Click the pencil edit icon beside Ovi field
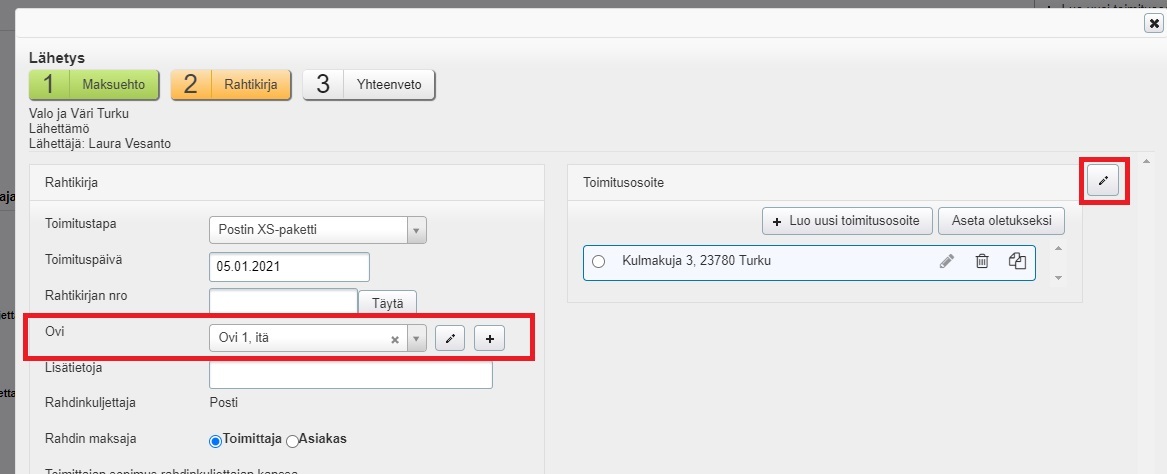 450,339
